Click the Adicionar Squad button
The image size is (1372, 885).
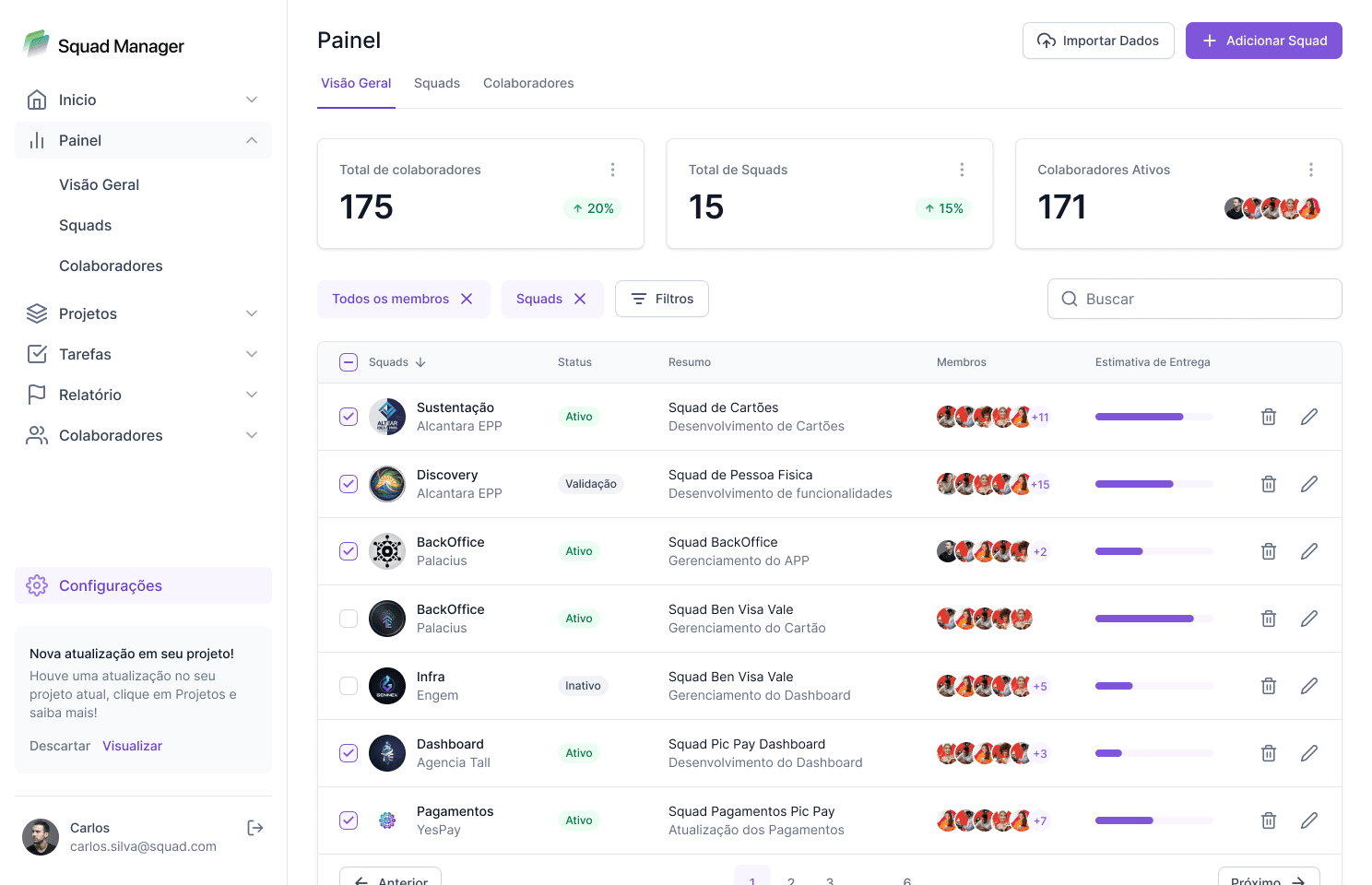point(1263,41)
